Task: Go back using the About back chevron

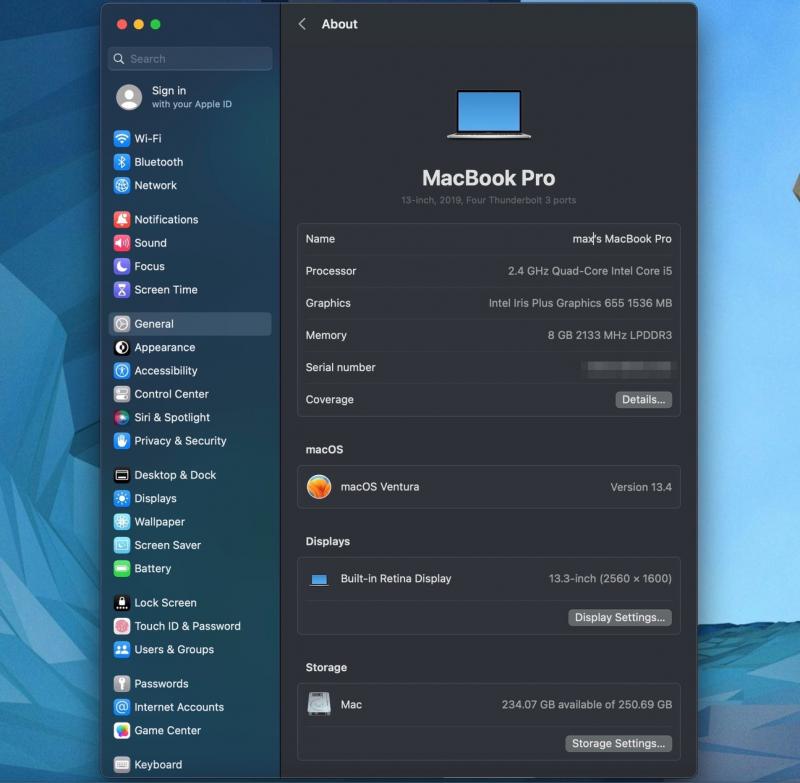Action: (302, 24)
